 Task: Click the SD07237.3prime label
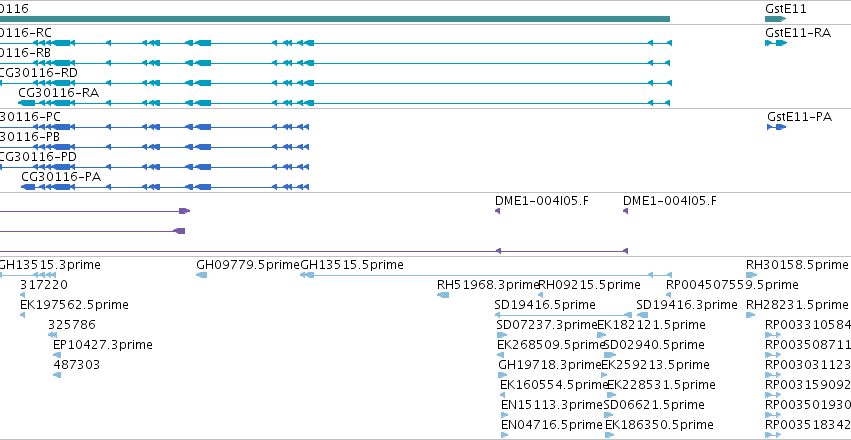click(547, 325)
